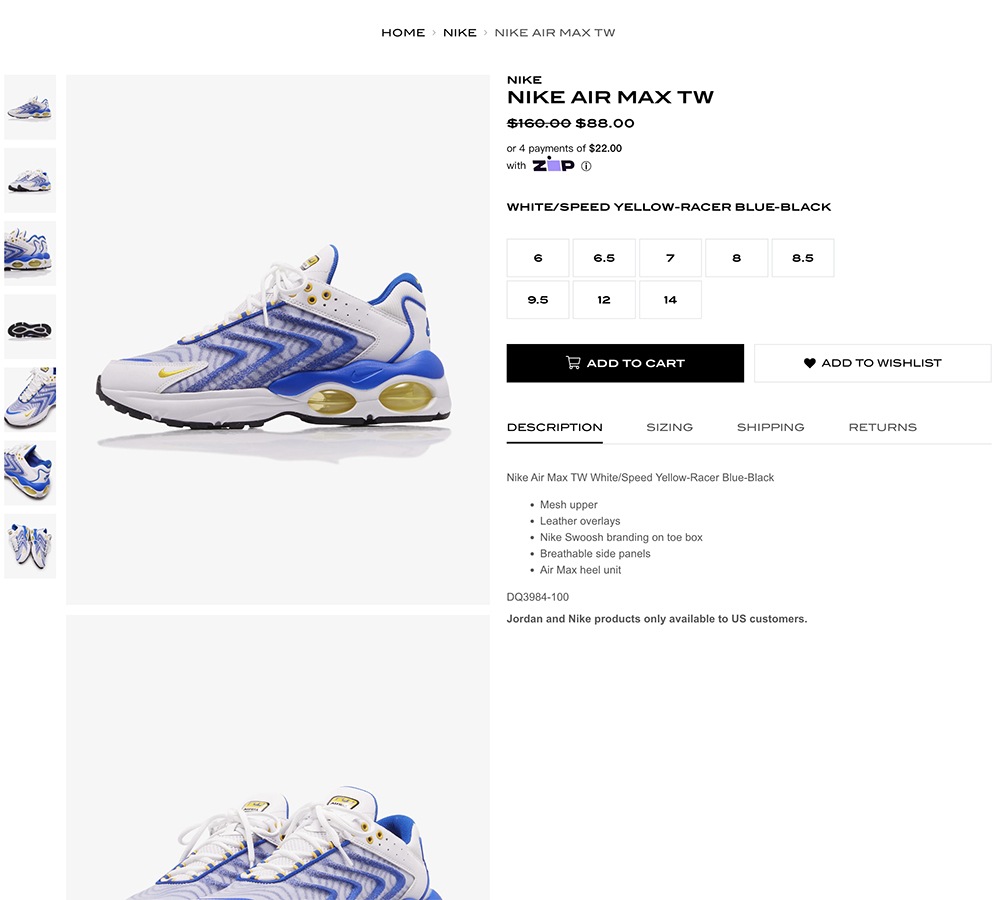The height and width of the screenshot is (900, 1000).
Task: View the Returns tab
Action: click(x=883, y=427)
